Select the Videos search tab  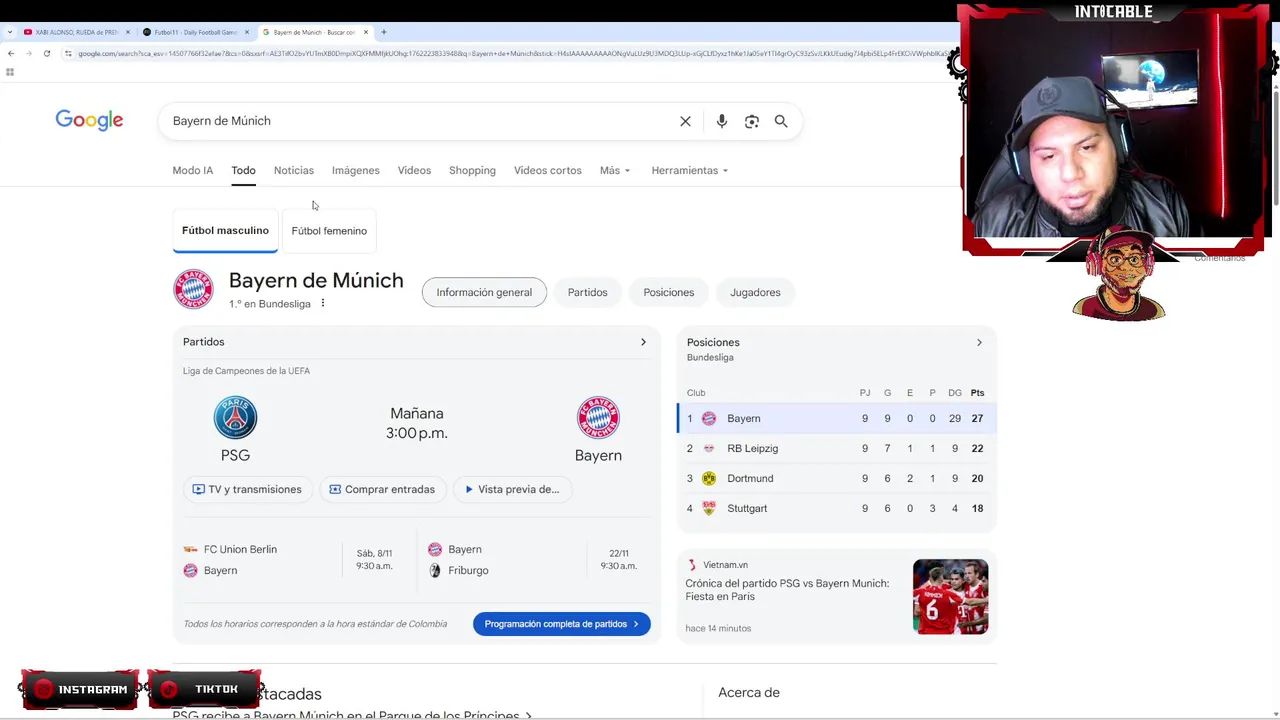(x=414, y=170)
